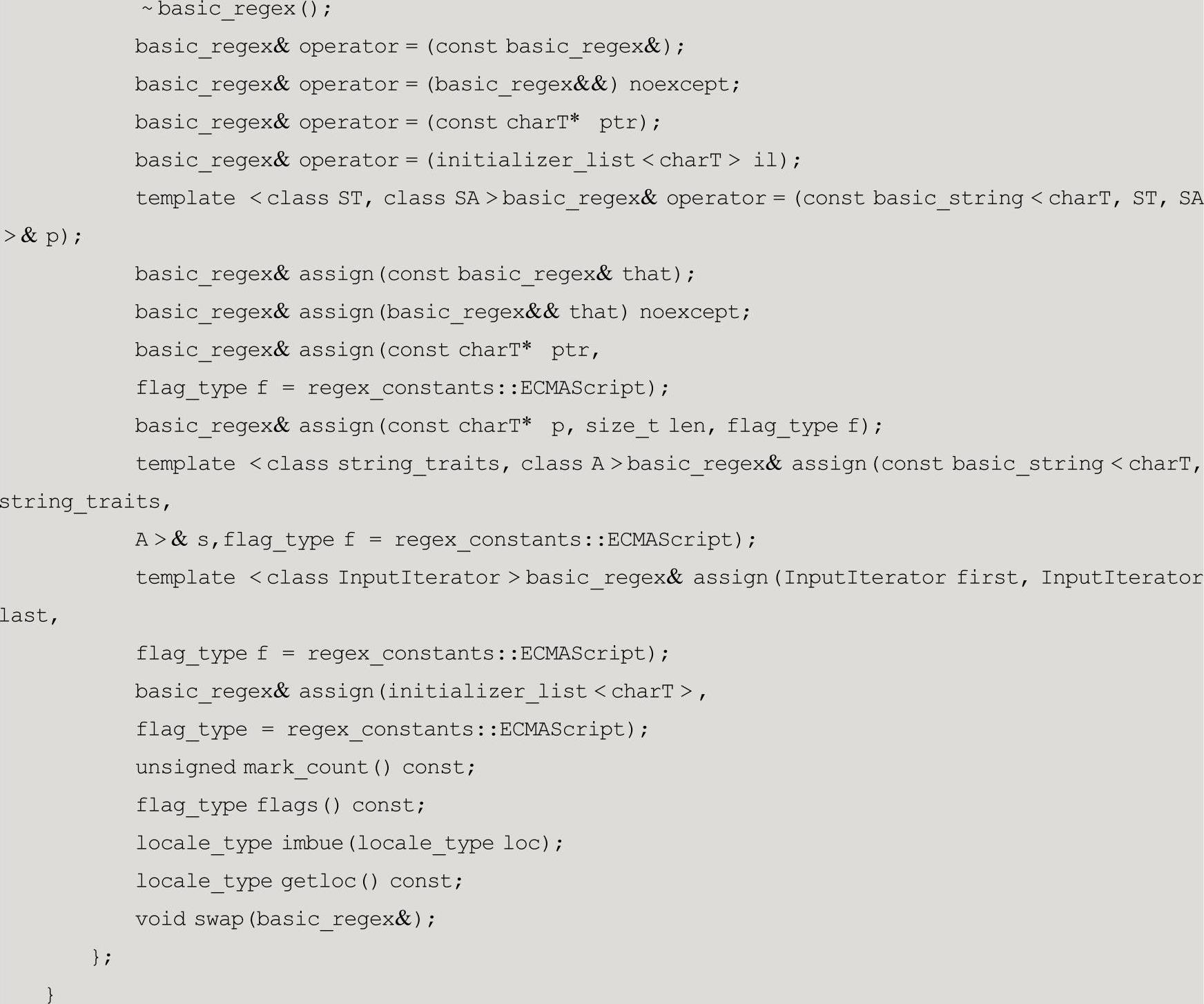Click noexcept on the assign(basic_regex&& that) line

pos(694,312)
